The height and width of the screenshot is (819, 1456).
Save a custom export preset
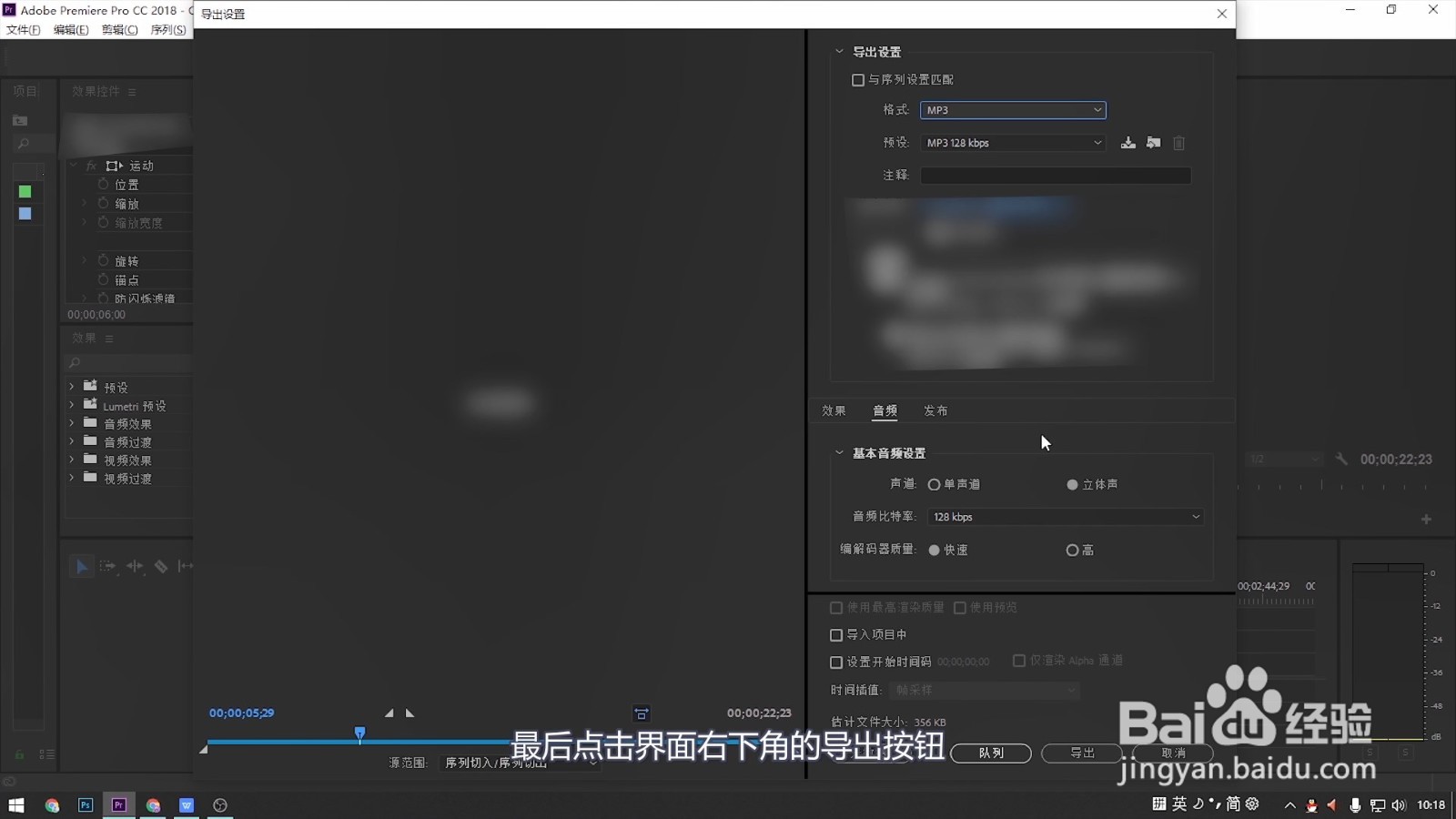click(1128, 143)
